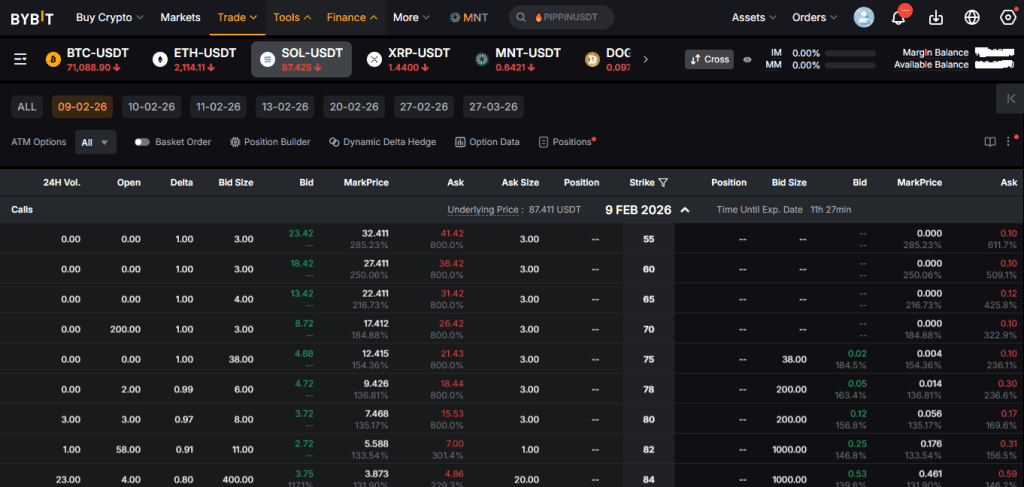The image size is (1024, 487).
Task: Expand the Tools menu
Action: [292, 18]
